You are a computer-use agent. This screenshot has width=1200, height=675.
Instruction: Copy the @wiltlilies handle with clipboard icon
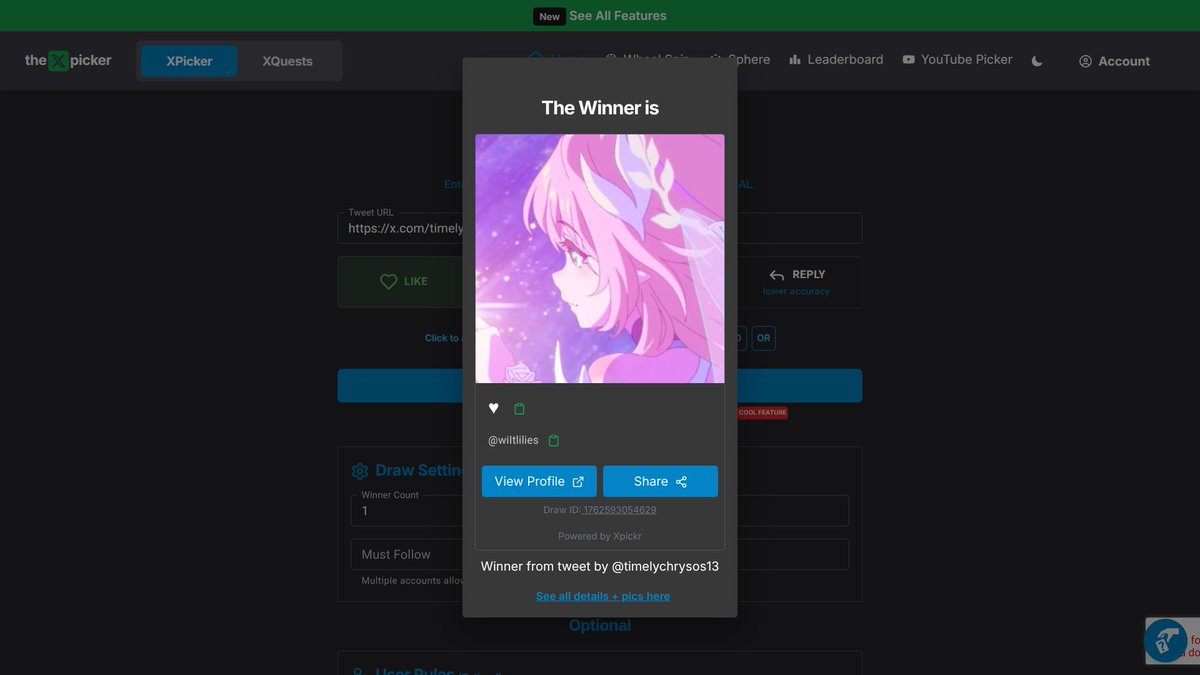point(554,441)
